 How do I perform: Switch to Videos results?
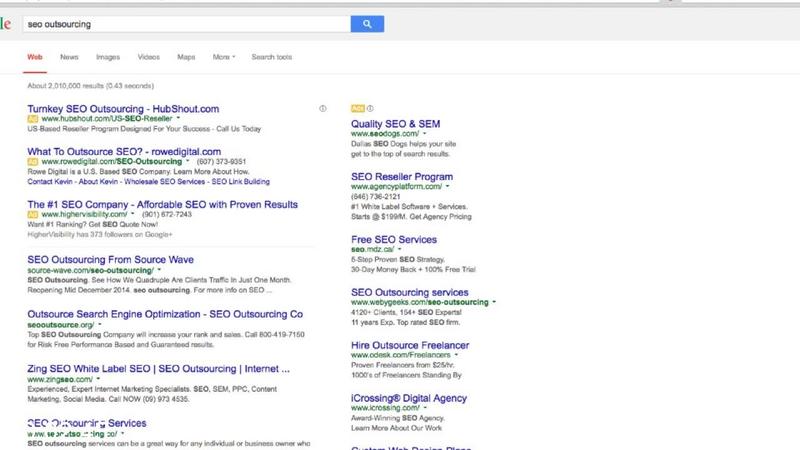pos(148,57)
